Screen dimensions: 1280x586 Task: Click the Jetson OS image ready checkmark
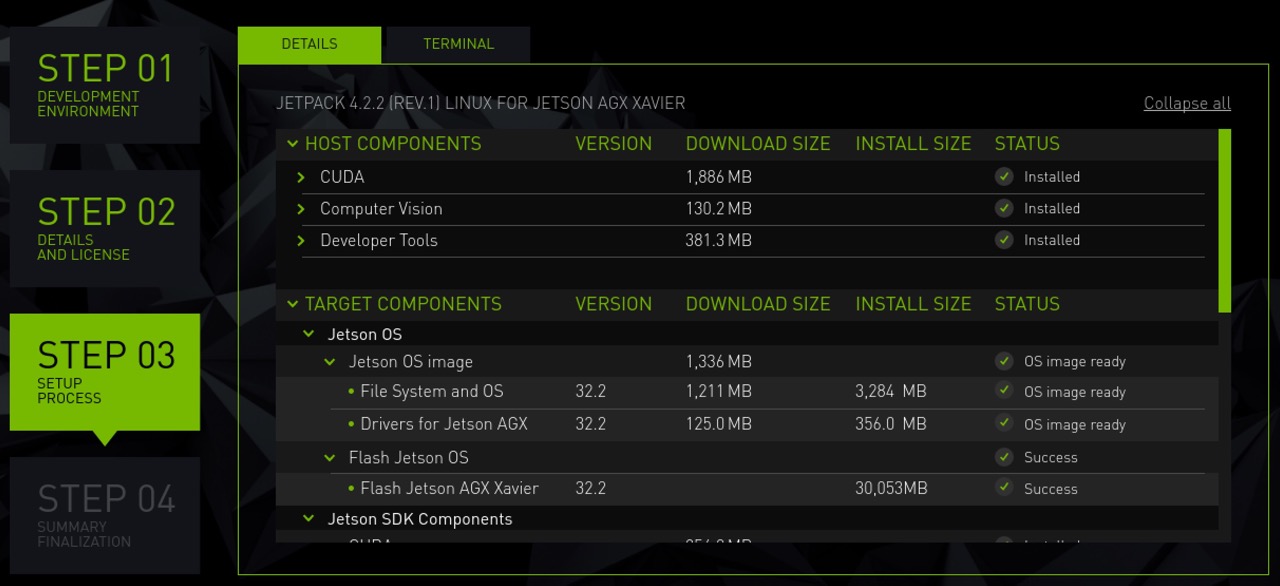[x=1004, y=361]
